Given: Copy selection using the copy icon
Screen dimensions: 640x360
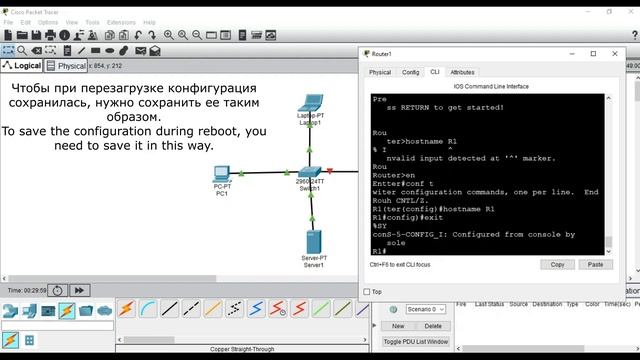Looking at the screenshot, I should click(109, 36).
